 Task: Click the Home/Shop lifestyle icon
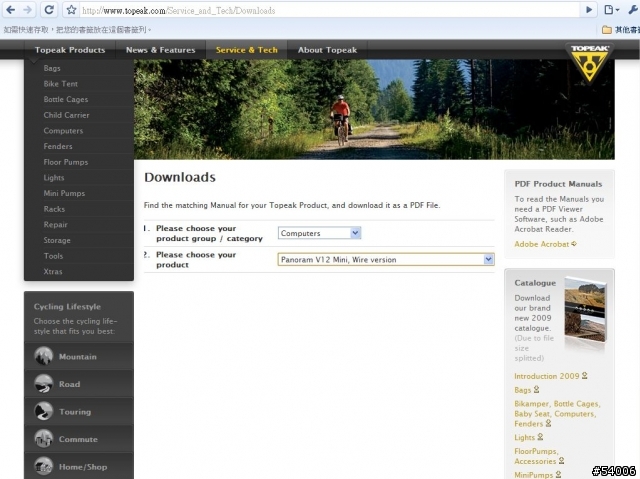point(43,466)
